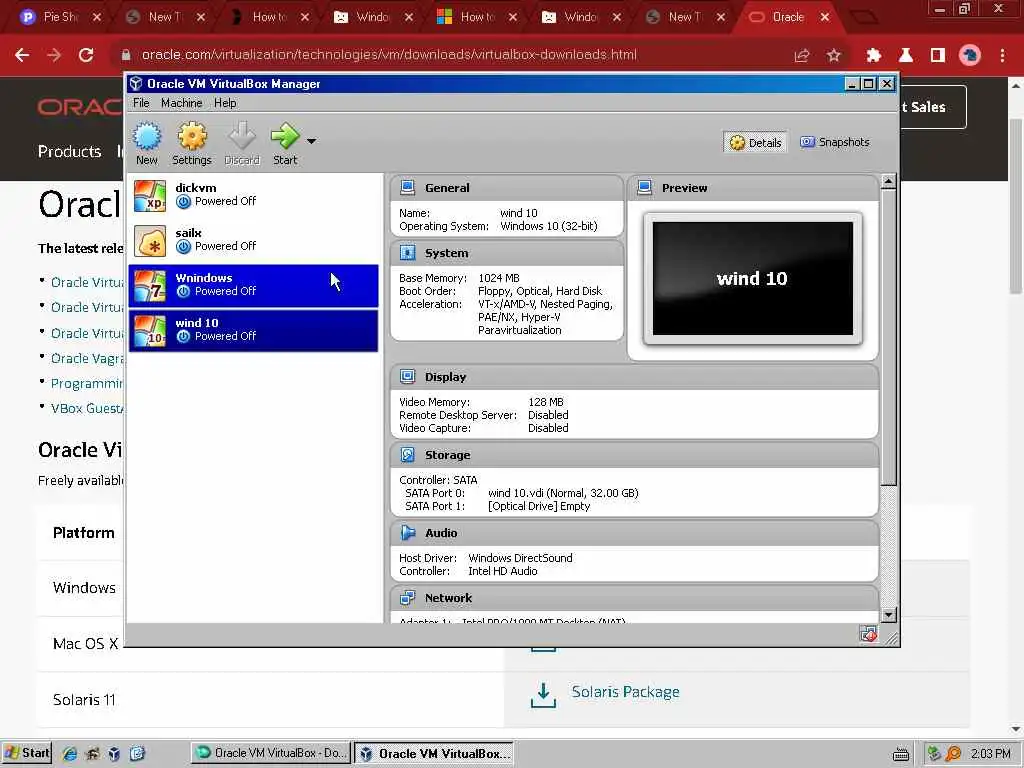Click the Chrome back arrow
This screenshot has height=768, width=1024.
click(x=22, y=55)
